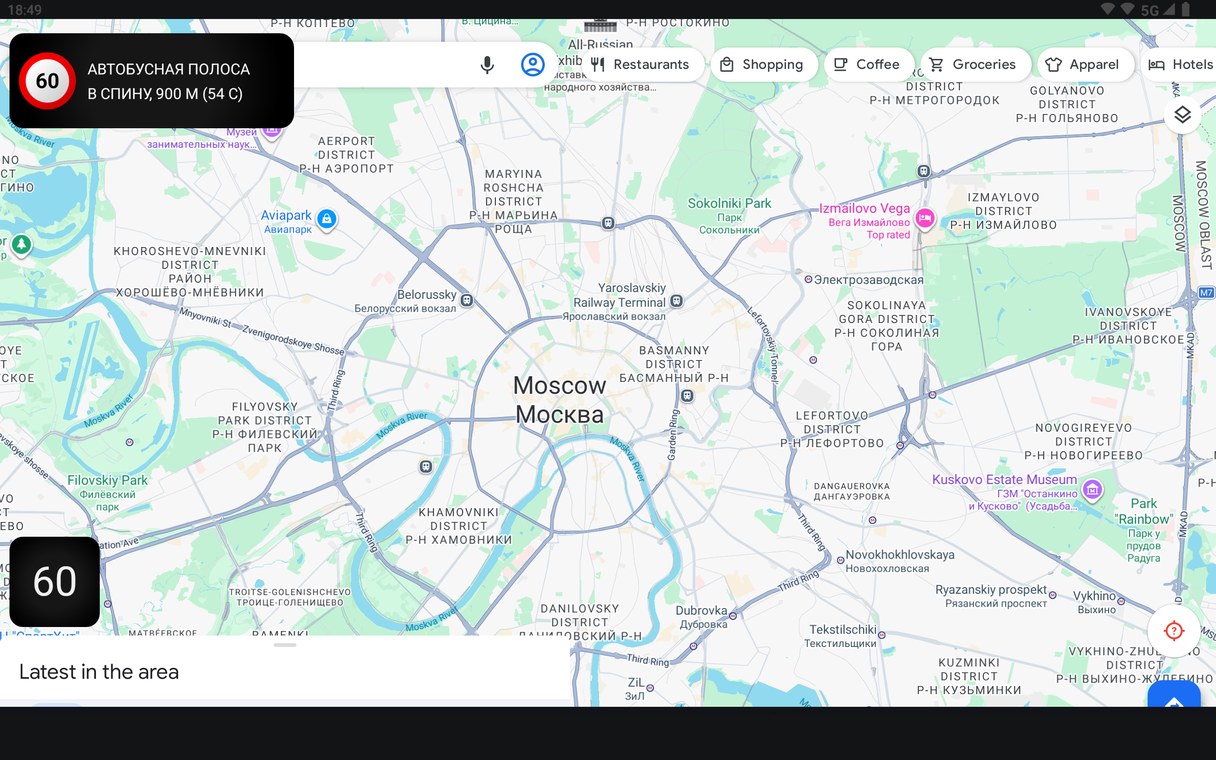Filter by Coffee chip
1216x760 pixels.
867,65
